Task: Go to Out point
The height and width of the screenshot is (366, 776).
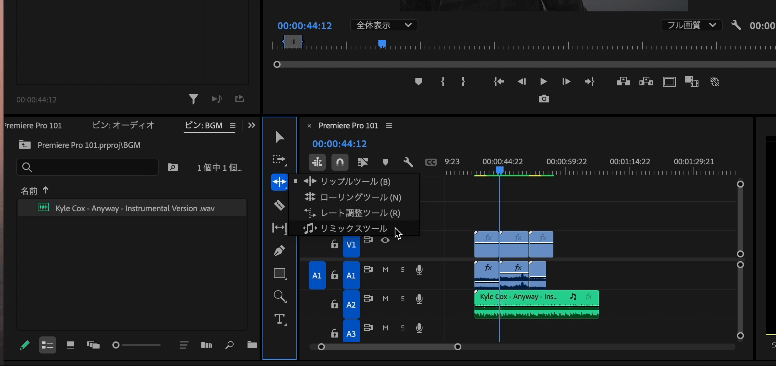Action: tap(589, 82)
